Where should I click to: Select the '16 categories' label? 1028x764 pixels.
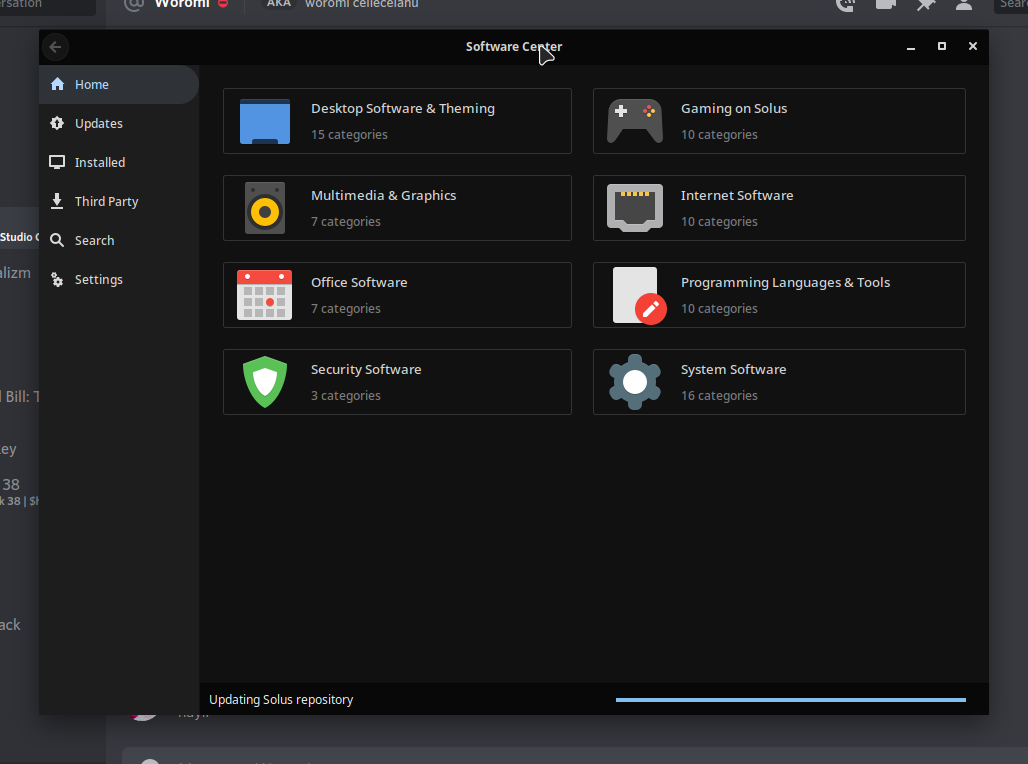[x=719, y=395]
